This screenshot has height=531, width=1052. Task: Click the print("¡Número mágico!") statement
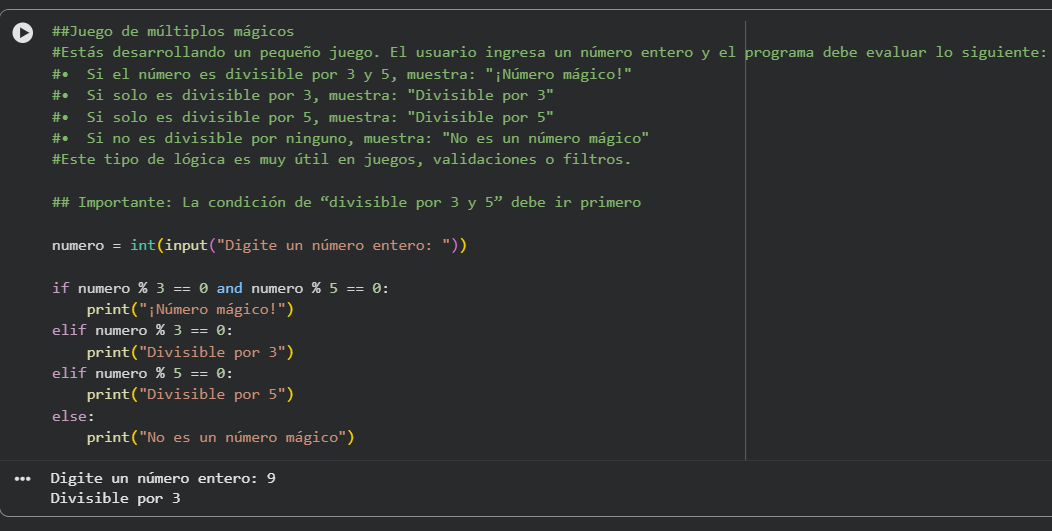point(191,309)
